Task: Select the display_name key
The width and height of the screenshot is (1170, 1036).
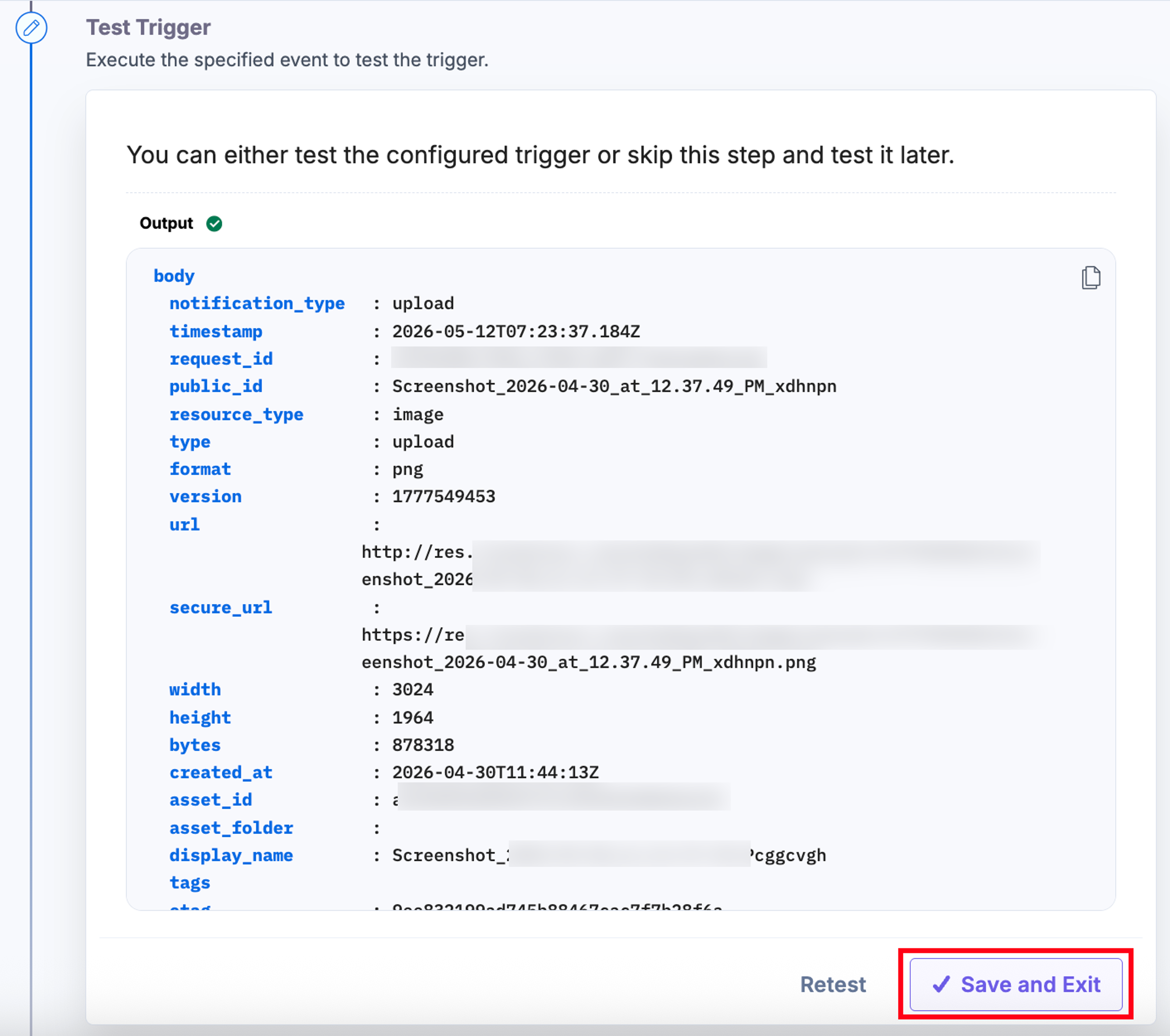Action: tap(231, 856)
